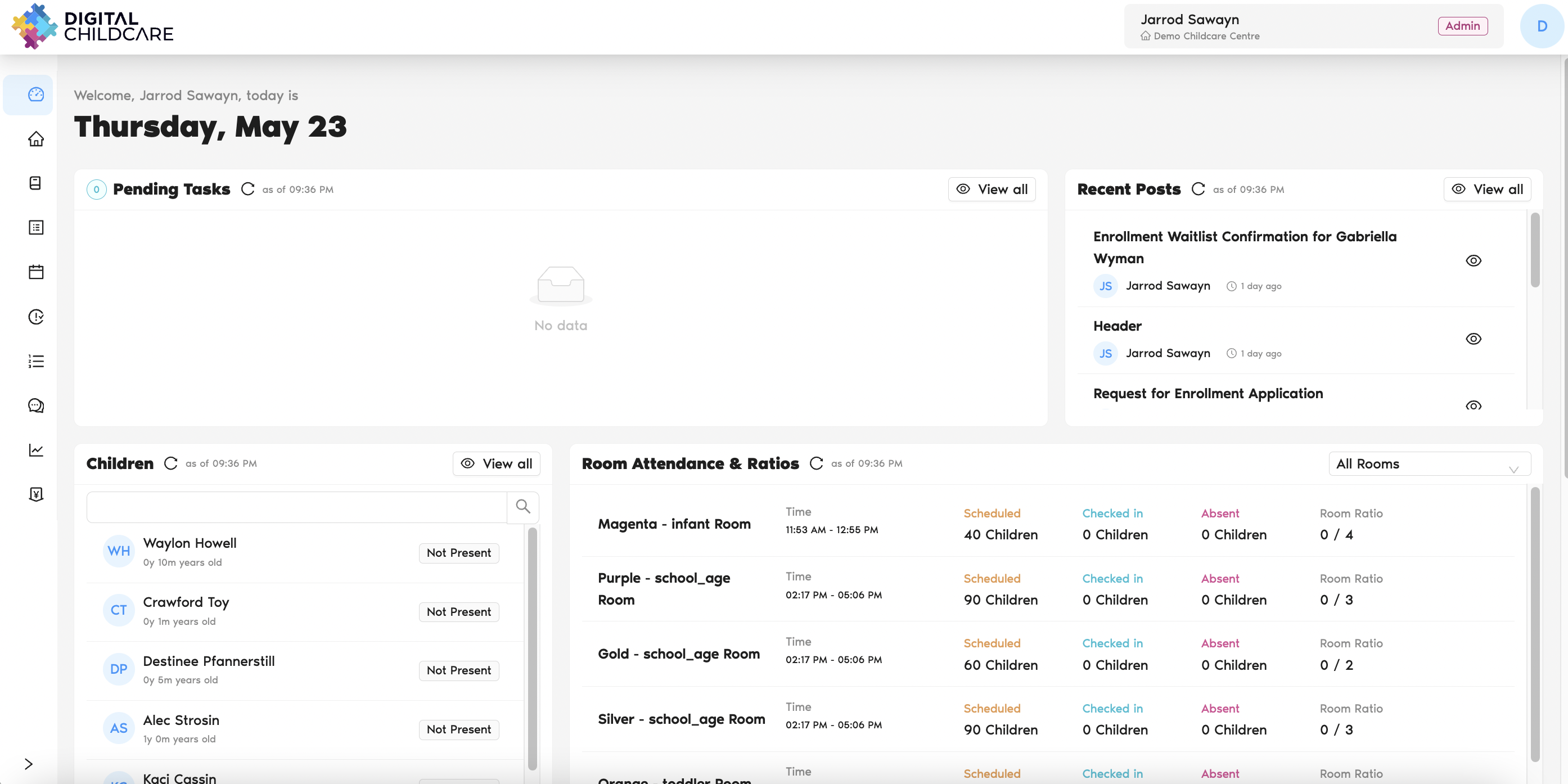Open the chat bubbles messaging icon

point(36,405)
